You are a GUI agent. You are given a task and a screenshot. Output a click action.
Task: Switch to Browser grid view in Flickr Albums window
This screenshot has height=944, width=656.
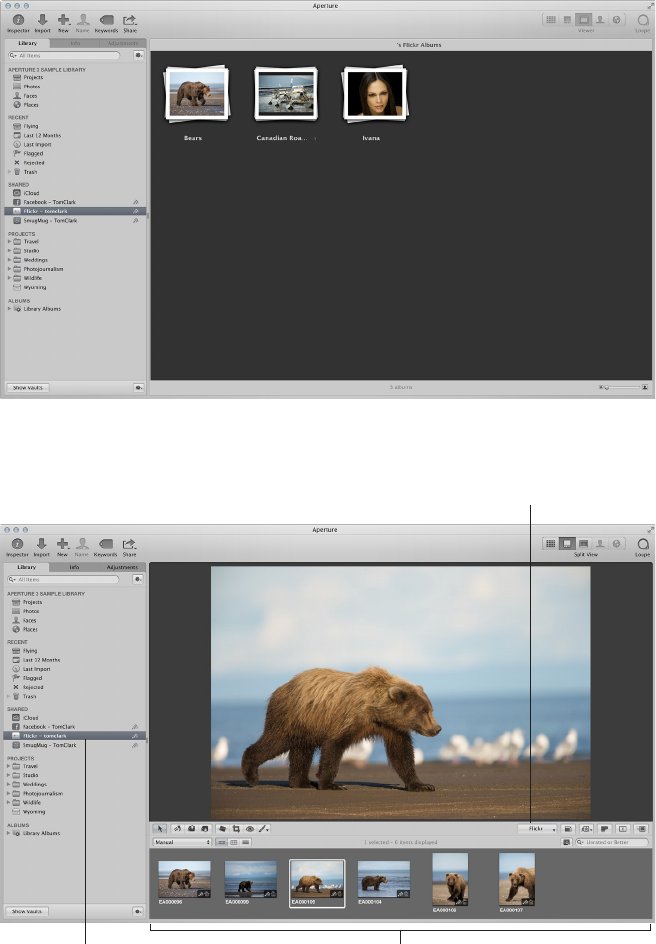tap(551, 20)
